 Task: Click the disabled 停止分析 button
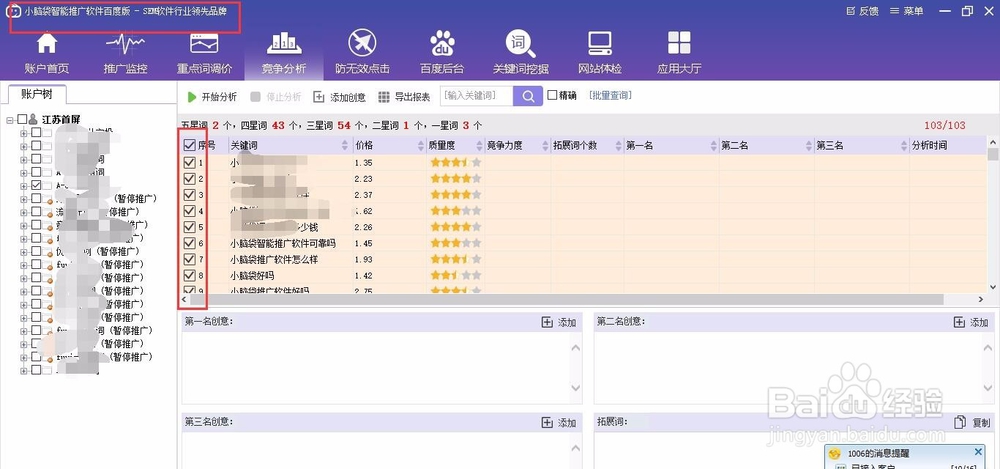point(276,97)
